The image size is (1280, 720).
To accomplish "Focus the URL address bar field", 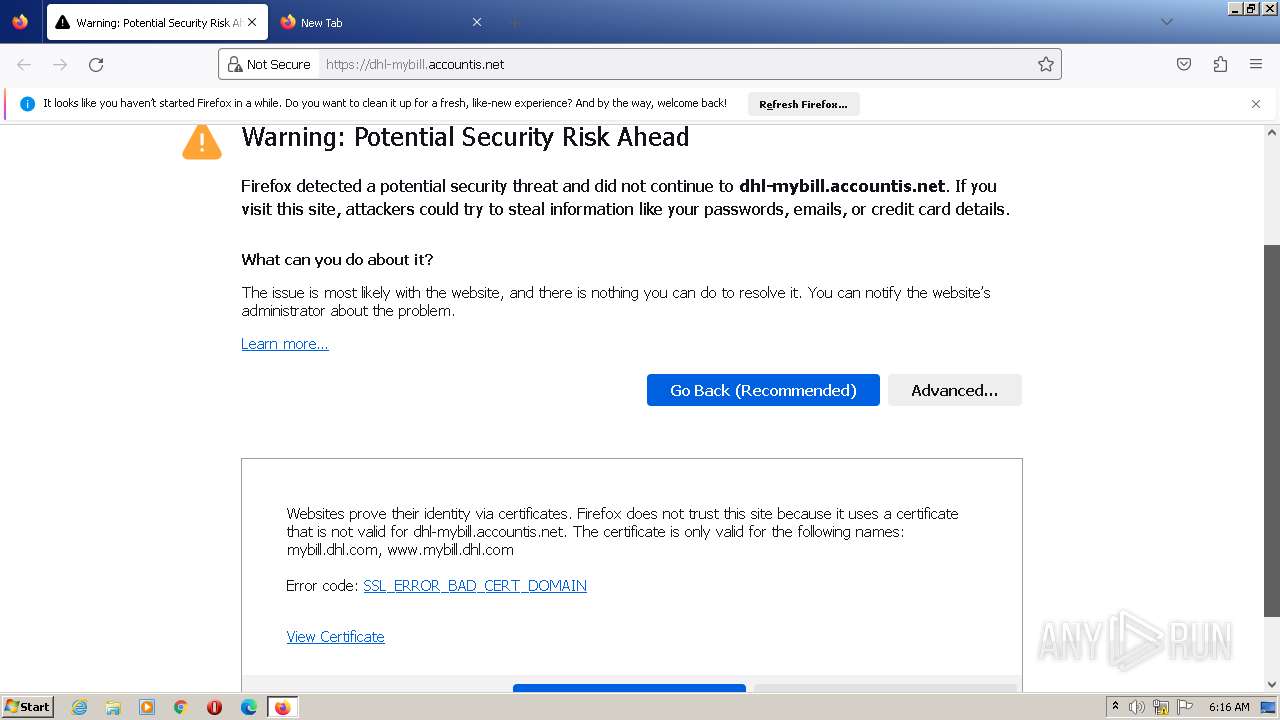I will [x=670, y=64].
